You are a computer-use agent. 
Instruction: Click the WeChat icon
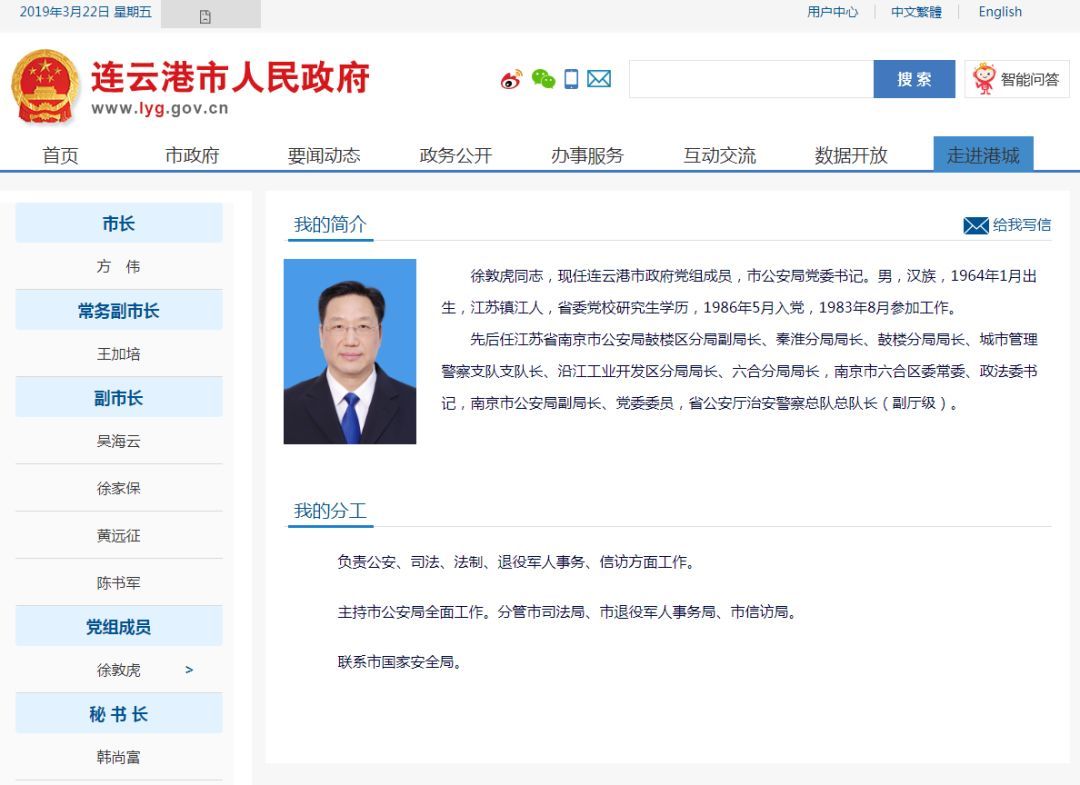coord(543,79)
